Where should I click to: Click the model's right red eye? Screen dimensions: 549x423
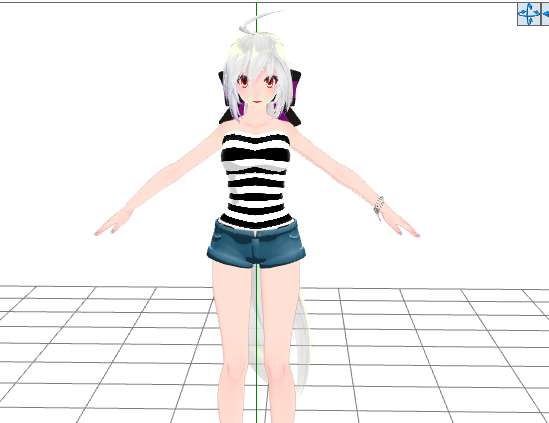pos(243,82)
